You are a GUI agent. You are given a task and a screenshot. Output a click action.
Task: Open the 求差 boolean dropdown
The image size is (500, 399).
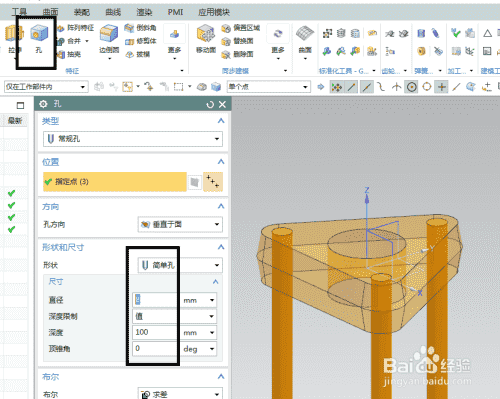click(180, 395)
